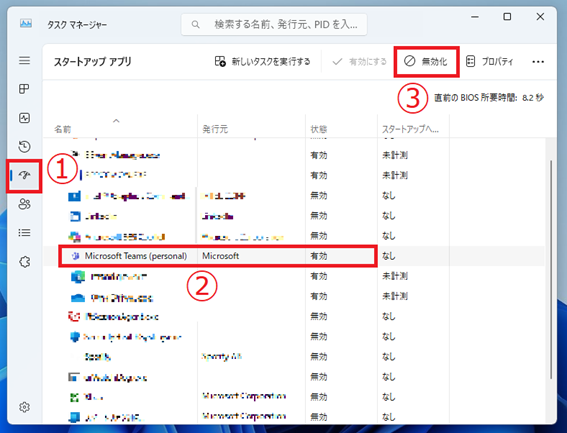Image resolution: width=567 pixels, height=433 pixels.
Task: Sort by the 状態 column header
Action: pos(319,129)
